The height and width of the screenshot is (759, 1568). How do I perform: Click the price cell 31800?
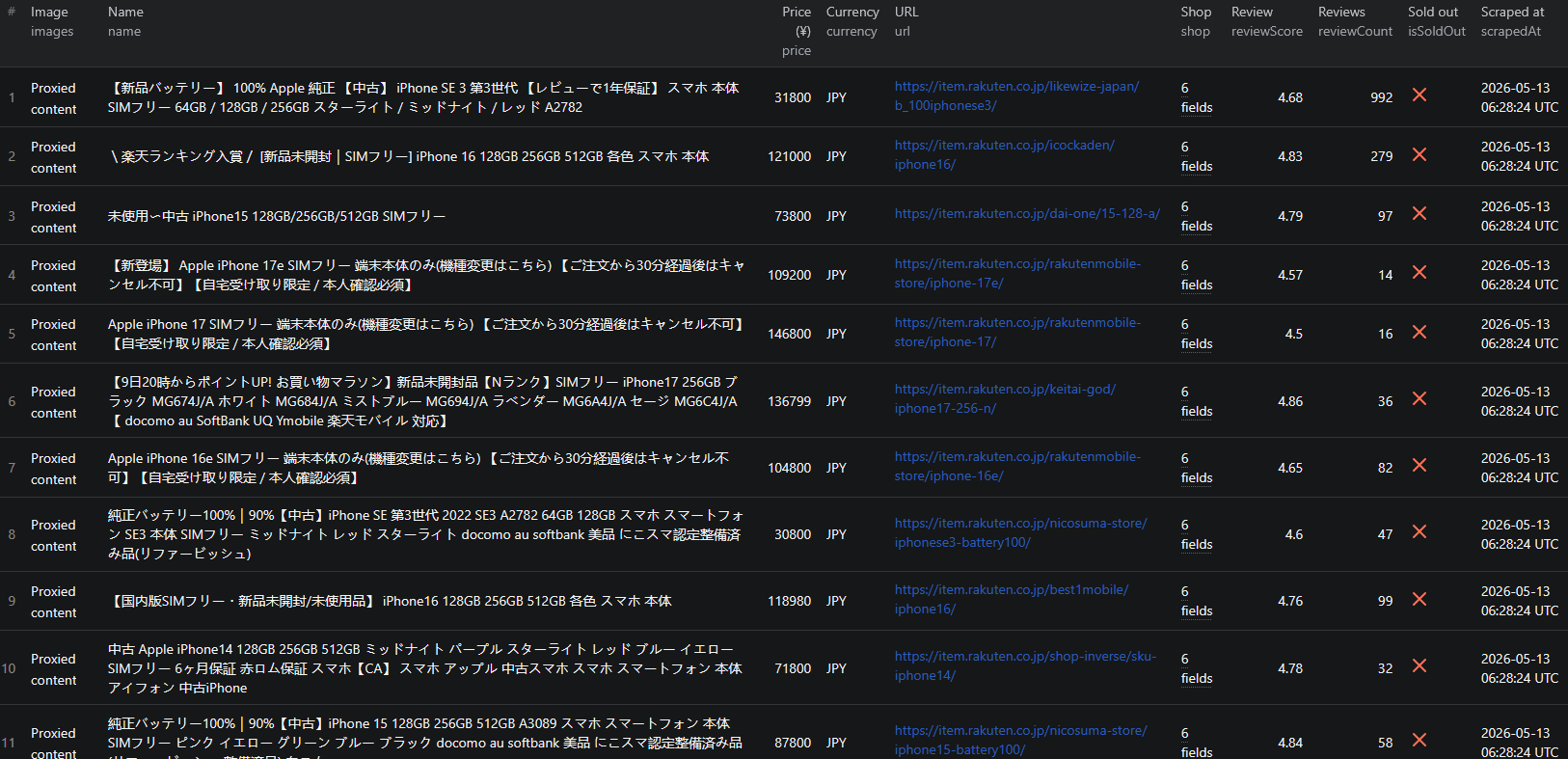click(x=793, y=97)
